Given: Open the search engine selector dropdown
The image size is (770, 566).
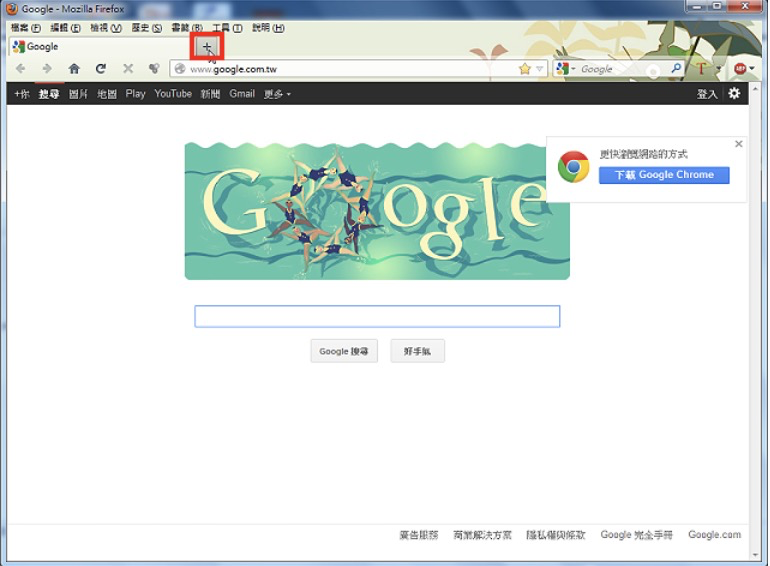Looking at the screenshot, I should (x=566, y=69).
